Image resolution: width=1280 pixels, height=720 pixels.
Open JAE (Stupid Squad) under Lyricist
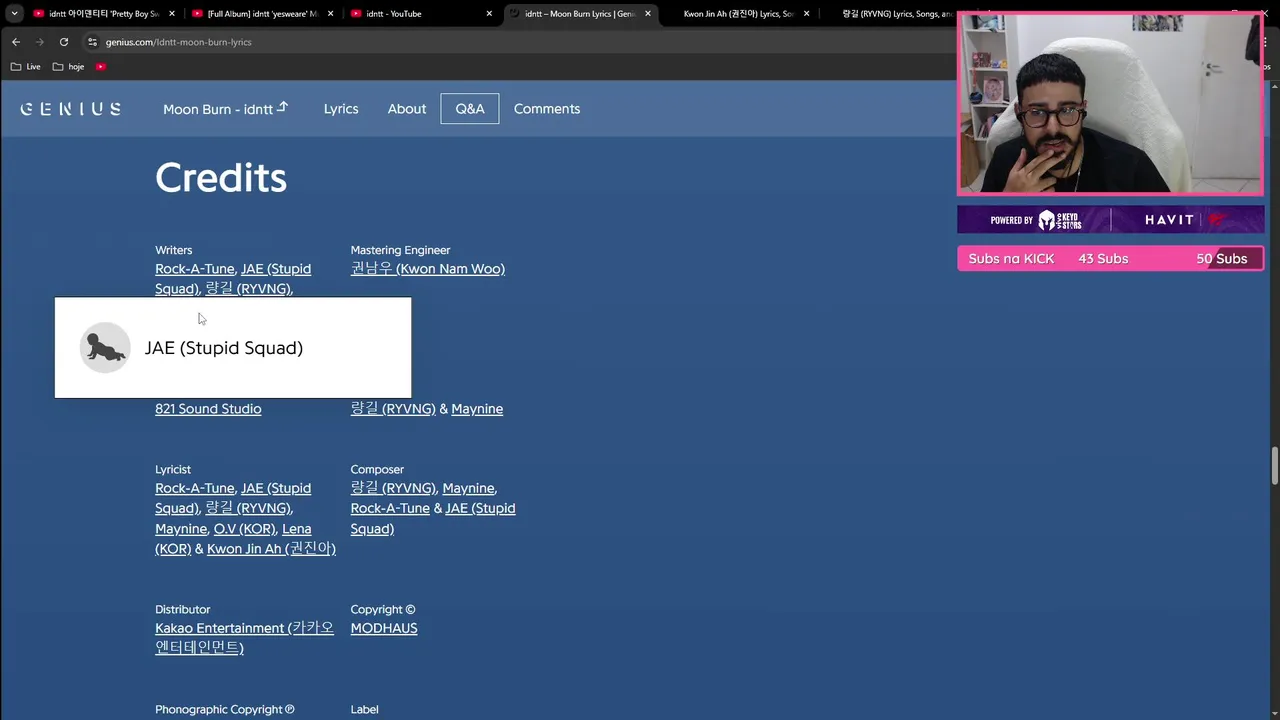tap(276, 488)
